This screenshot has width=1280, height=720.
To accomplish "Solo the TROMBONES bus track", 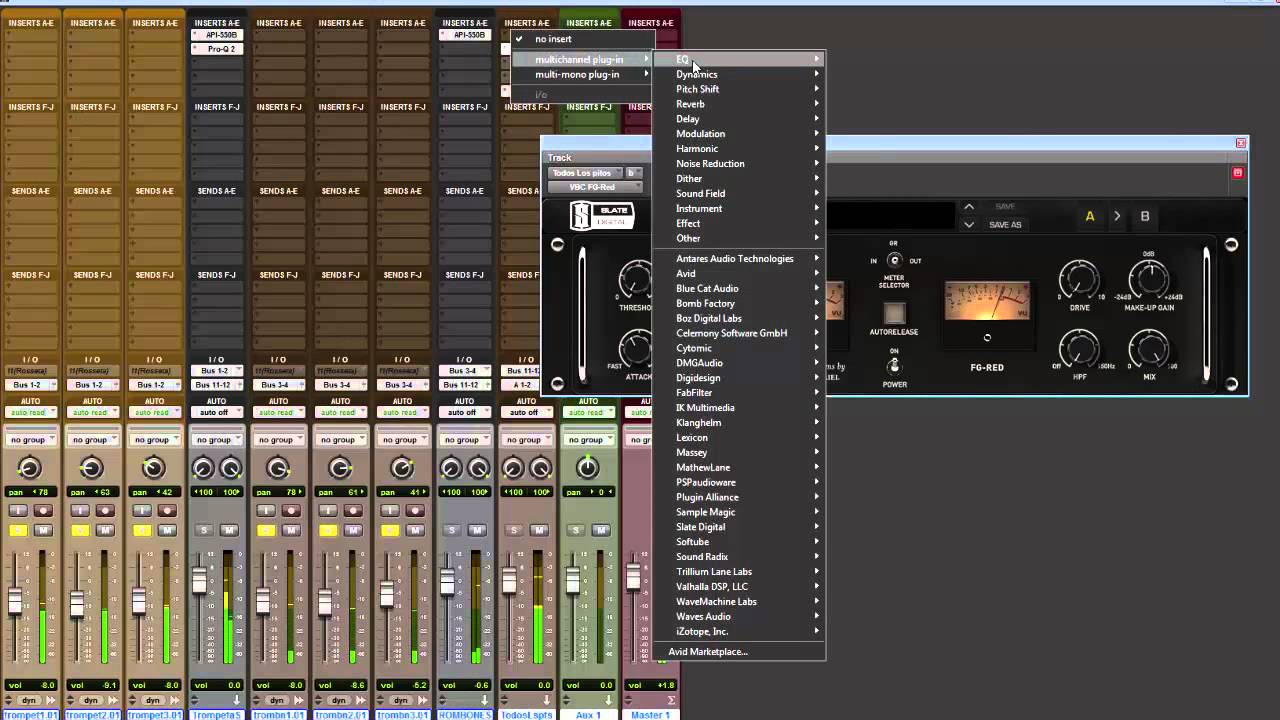I will point(452,530).
